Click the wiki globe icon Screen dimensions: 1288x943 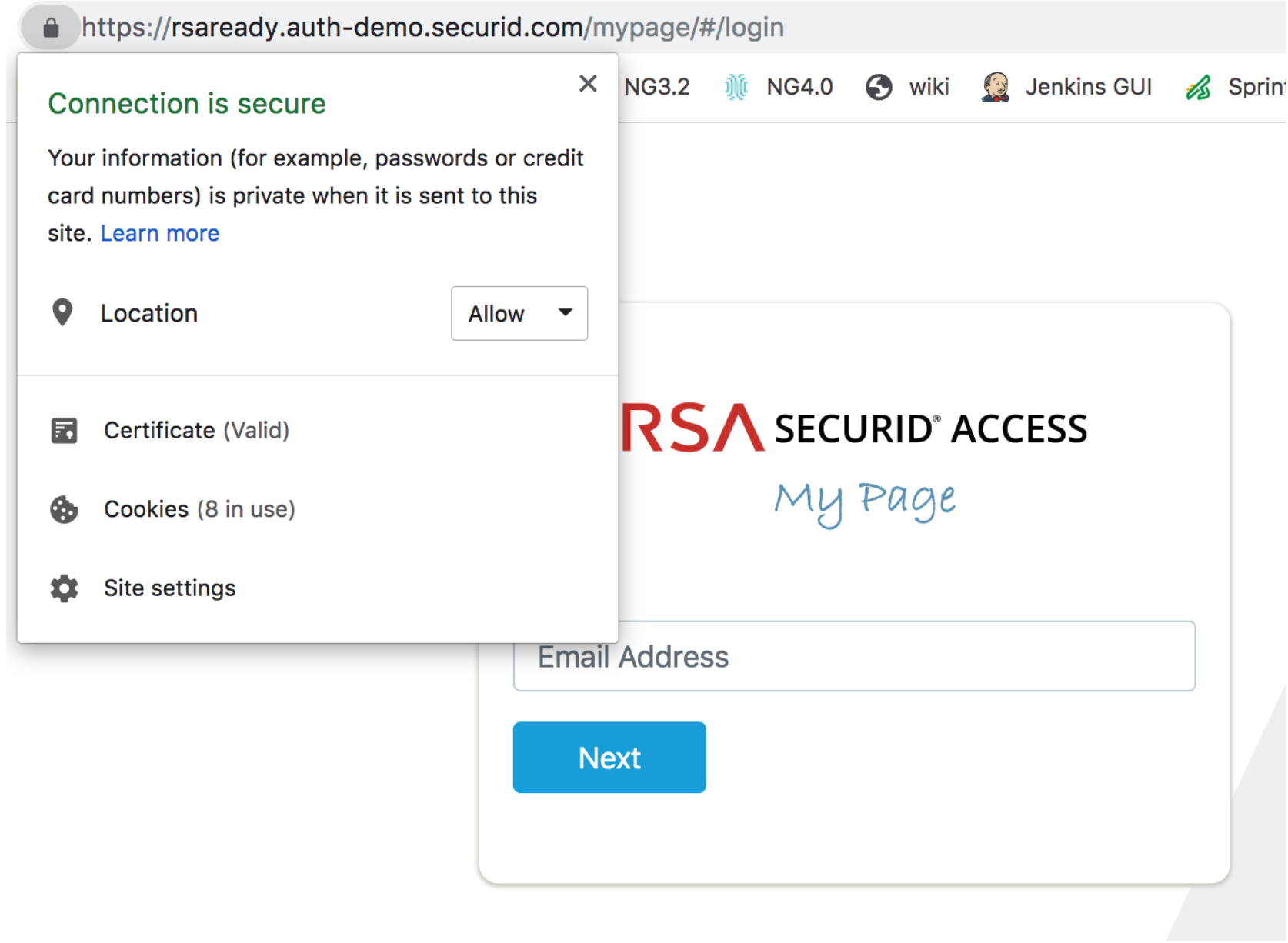pos(879,87)
